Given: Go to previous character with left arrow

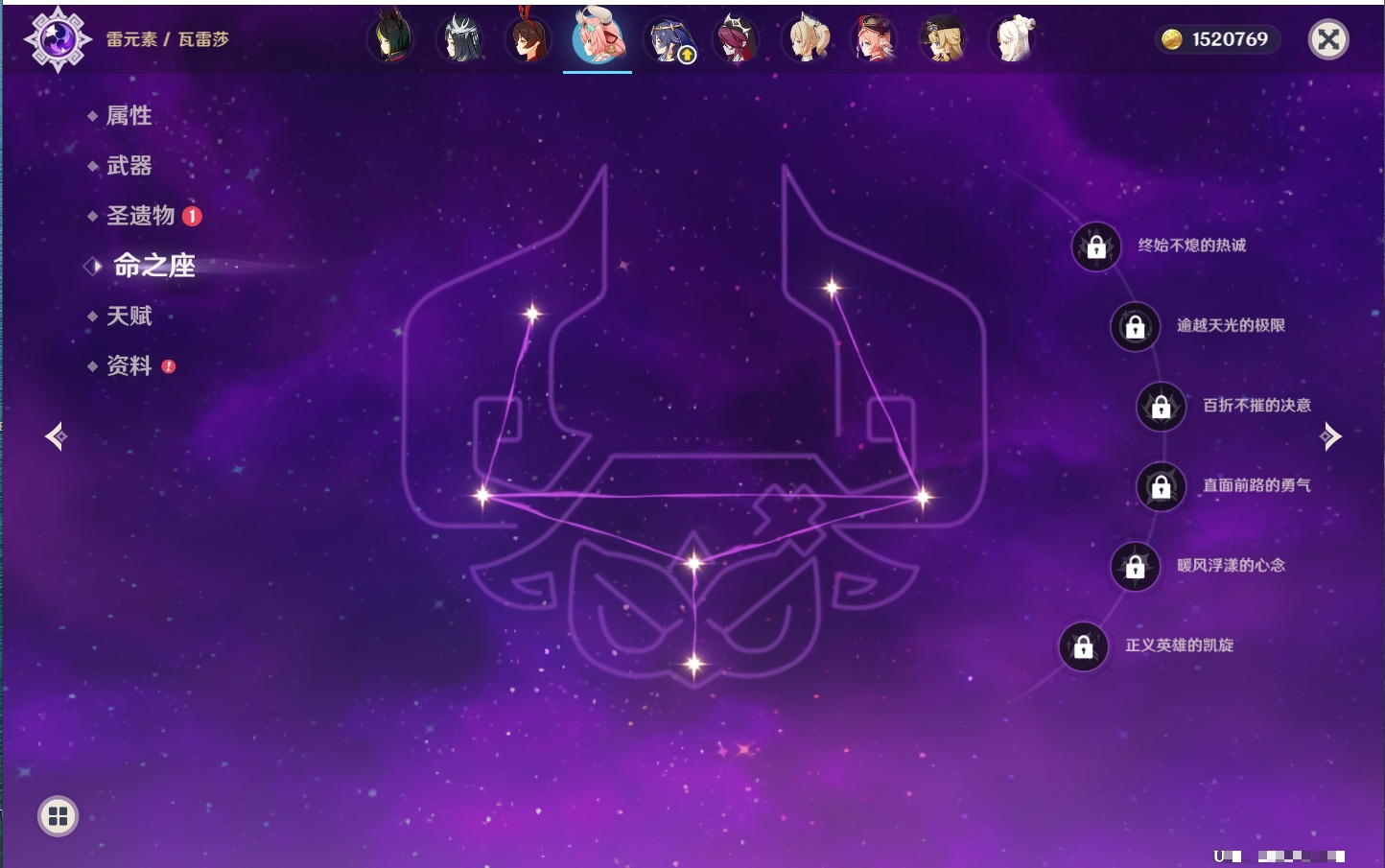Looking at the screenshot, I should pos(57,436).
